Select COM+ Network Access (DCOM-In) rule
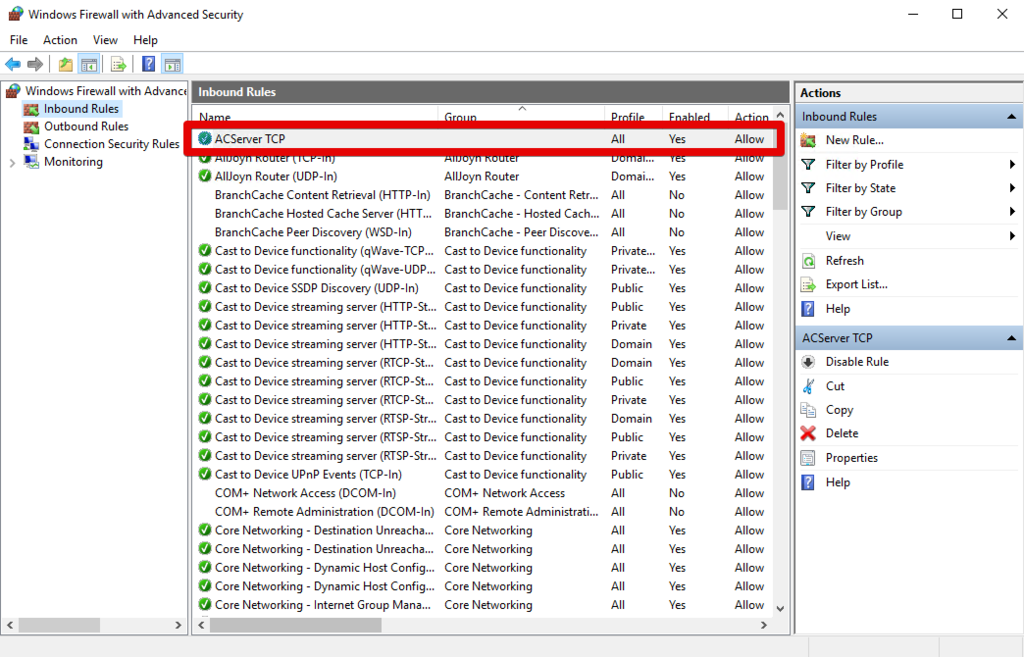This screenshot has height=657, width=1024. 482,493
